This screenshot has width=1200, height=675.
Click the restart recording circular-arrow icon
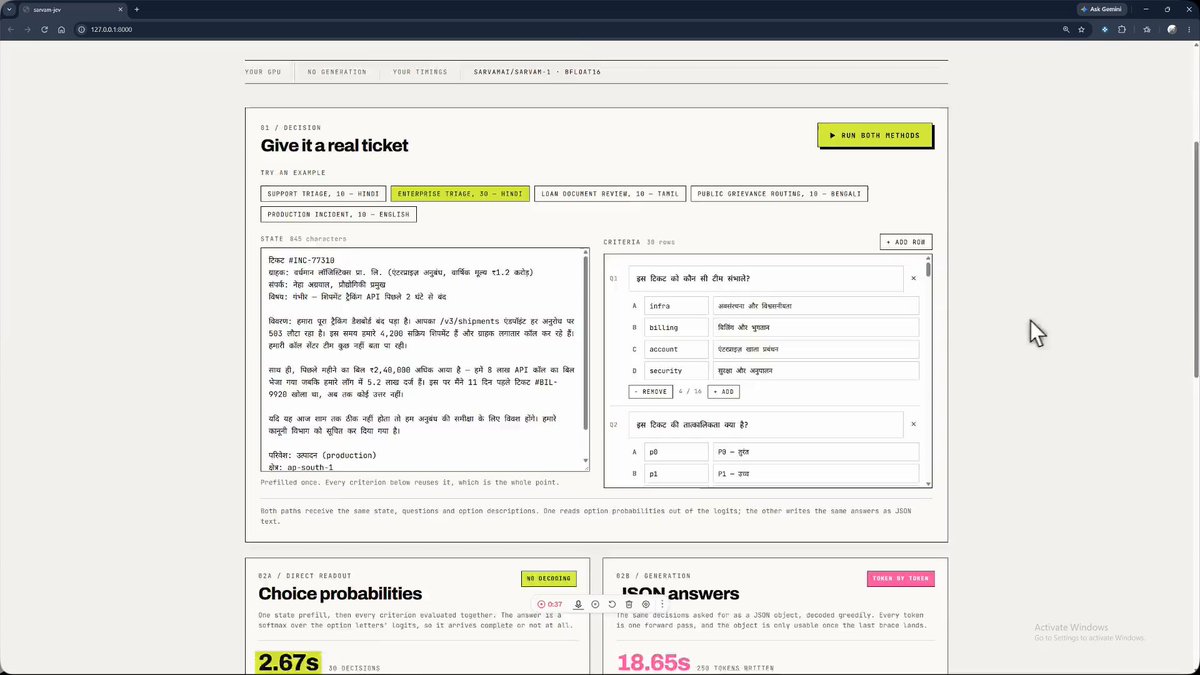point(612,604)
